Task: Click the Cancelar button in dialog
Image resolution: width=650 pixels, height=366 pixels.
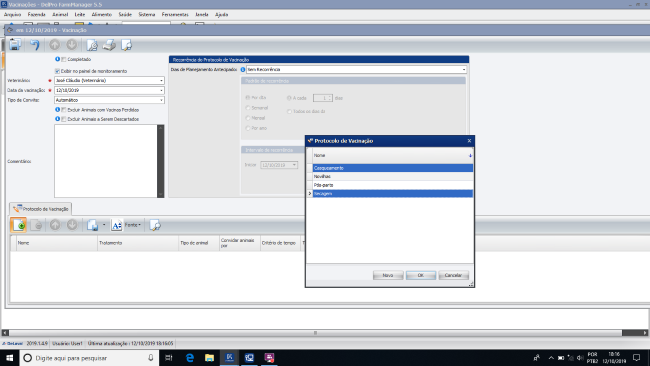Action: [453, 275]
